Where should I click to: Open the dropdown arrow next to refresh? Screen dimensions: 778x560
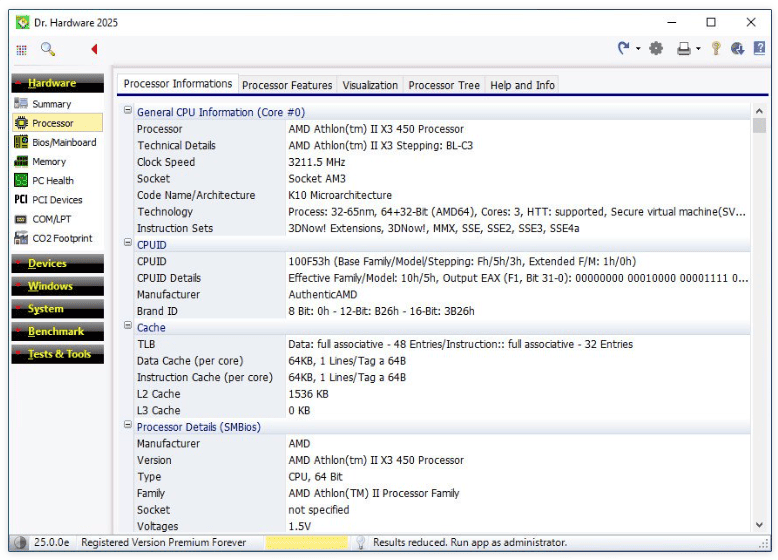pyautogui.click(x=638, y=49)
